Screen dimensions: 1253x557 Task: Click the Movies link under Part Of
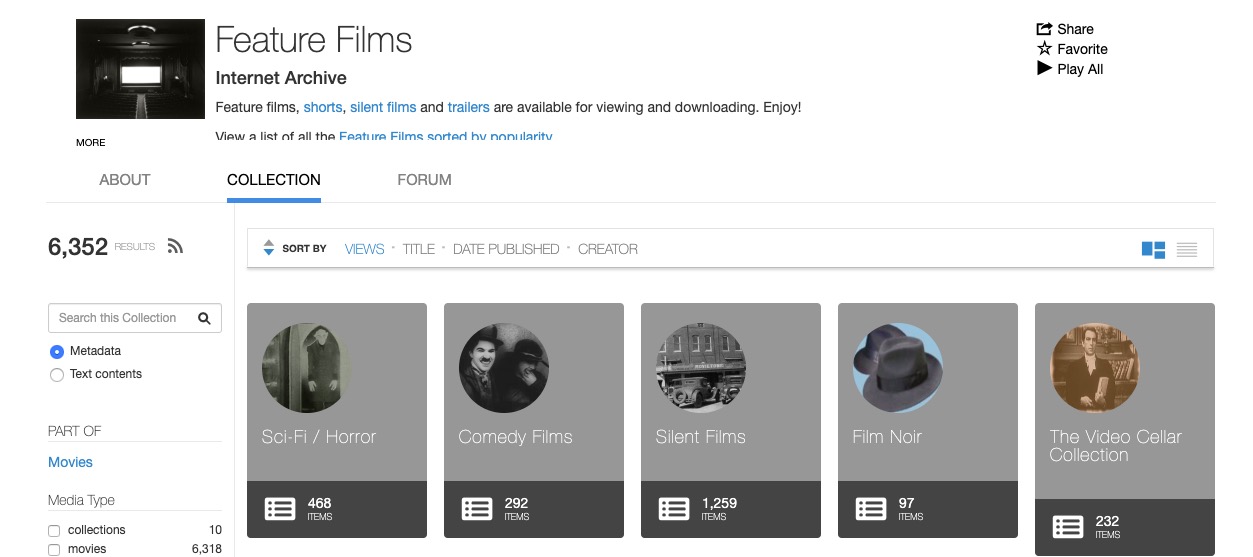click(x=70, y=462)
